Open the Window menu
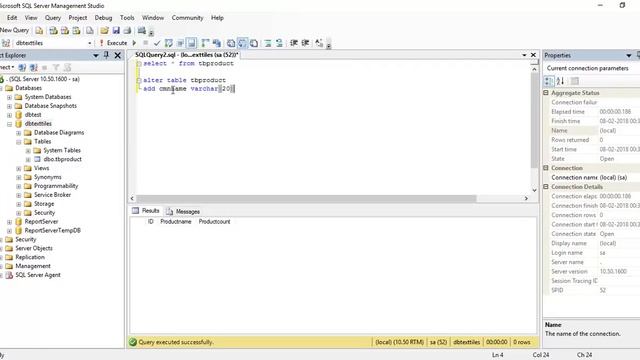The height and width of the screenshot is (360, 640). pos(153,18)
